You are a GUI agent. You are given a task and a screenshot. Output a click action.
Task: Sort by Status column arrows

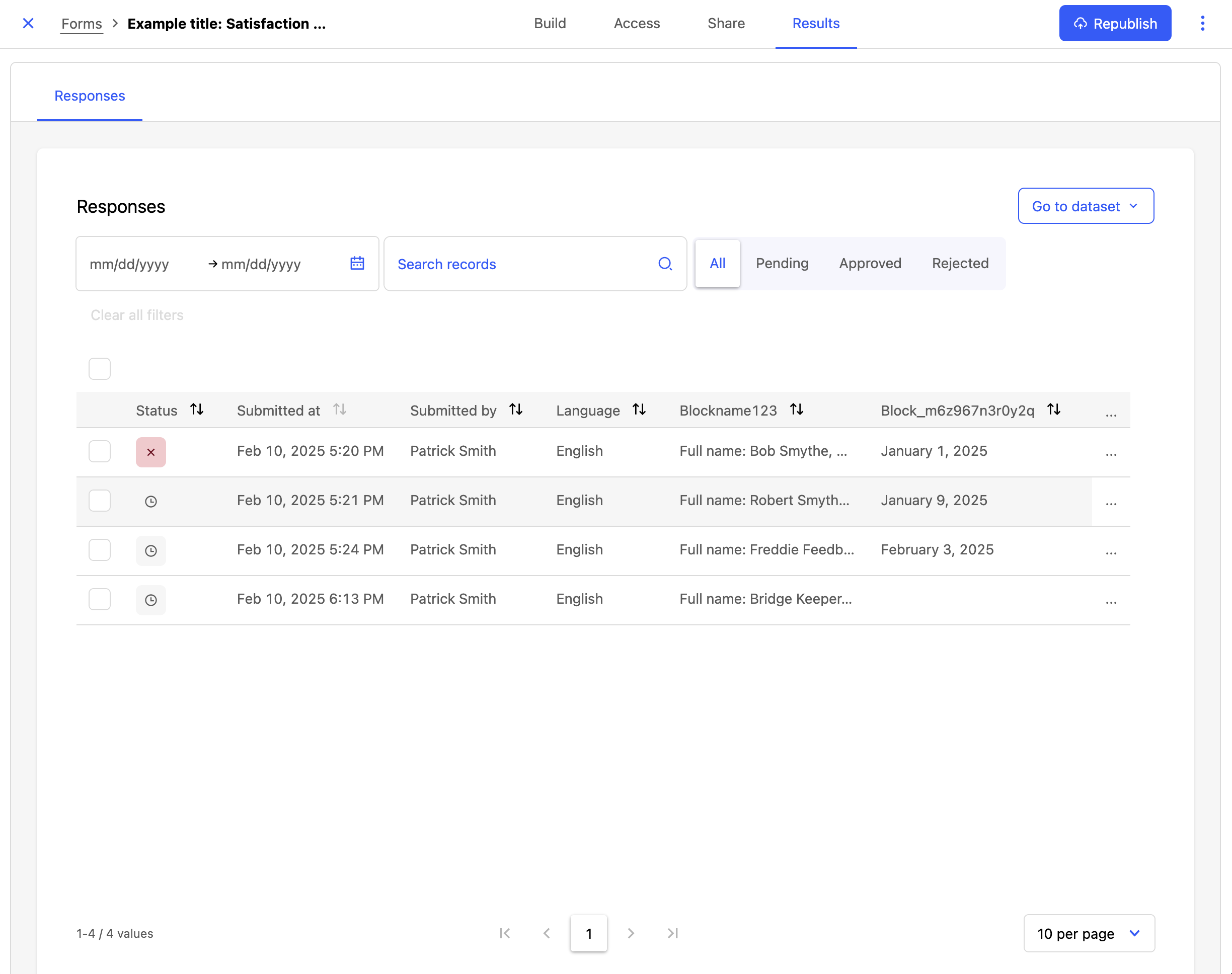(x=197, y=410)
